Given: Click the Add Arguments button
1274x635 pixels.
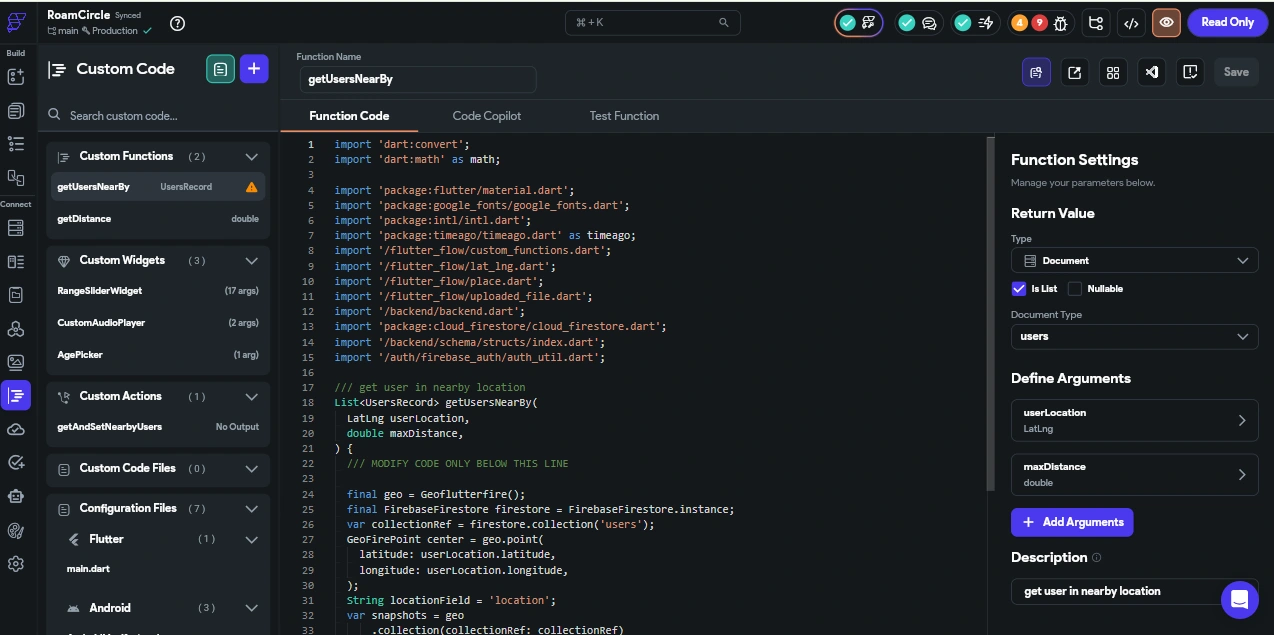Looking at the screenshot, I should point(1072,522).
